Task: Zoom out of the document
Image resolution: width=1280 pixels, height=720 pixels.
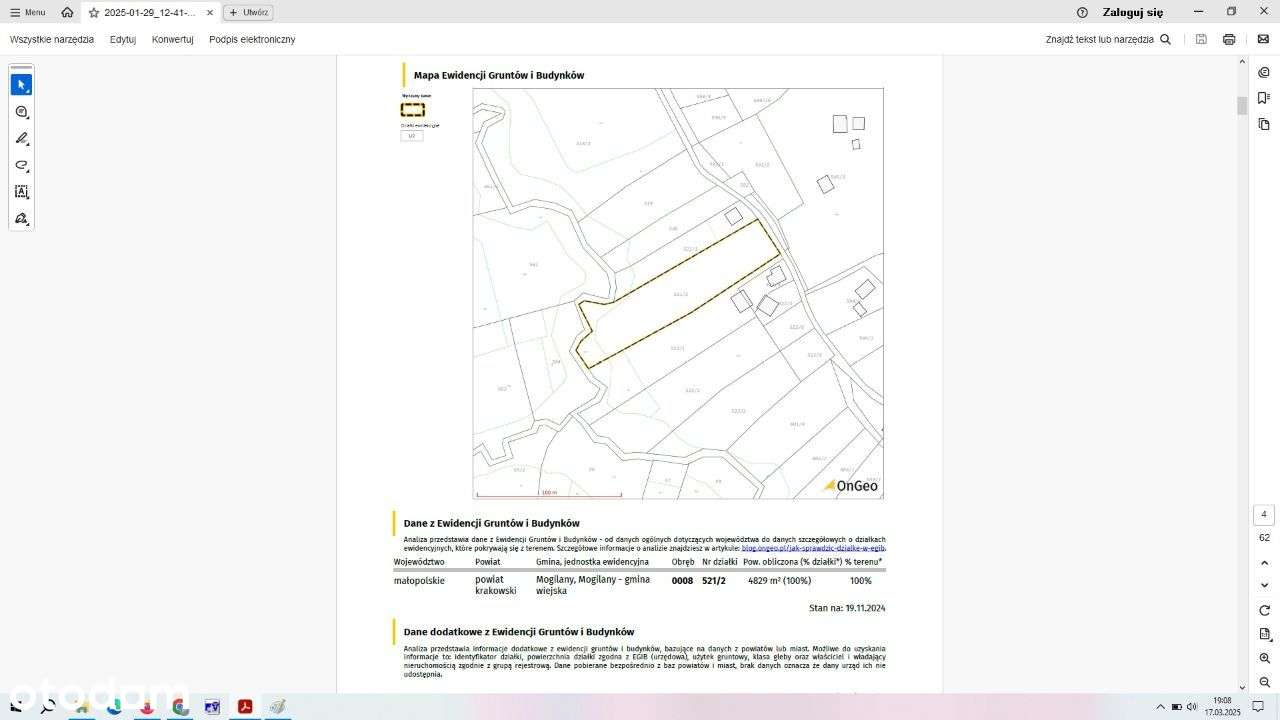Action: tap(1264, 682)
